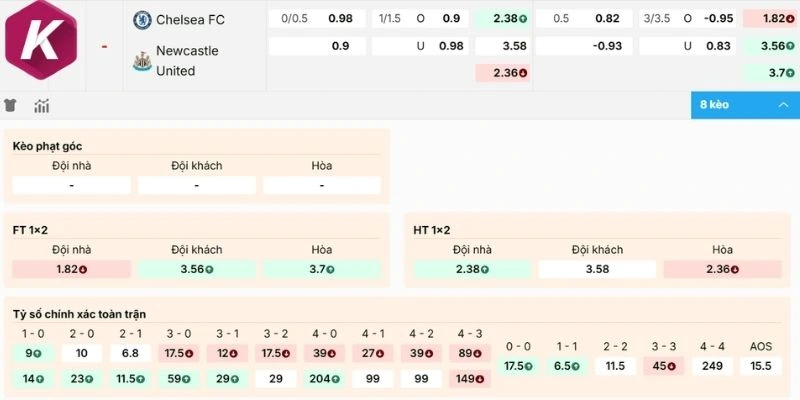Select correct score 2-1 odds 6.8
800x400 pixels.
(x=129, y=352)
